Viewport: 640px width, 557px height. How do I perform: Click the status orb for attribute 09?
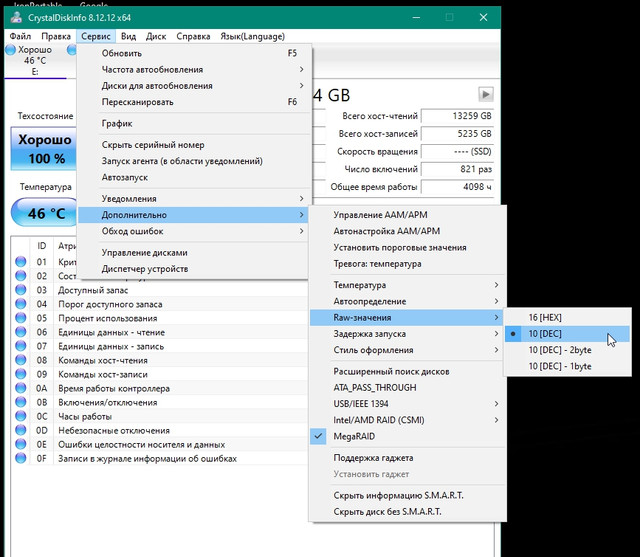(20, 374)
